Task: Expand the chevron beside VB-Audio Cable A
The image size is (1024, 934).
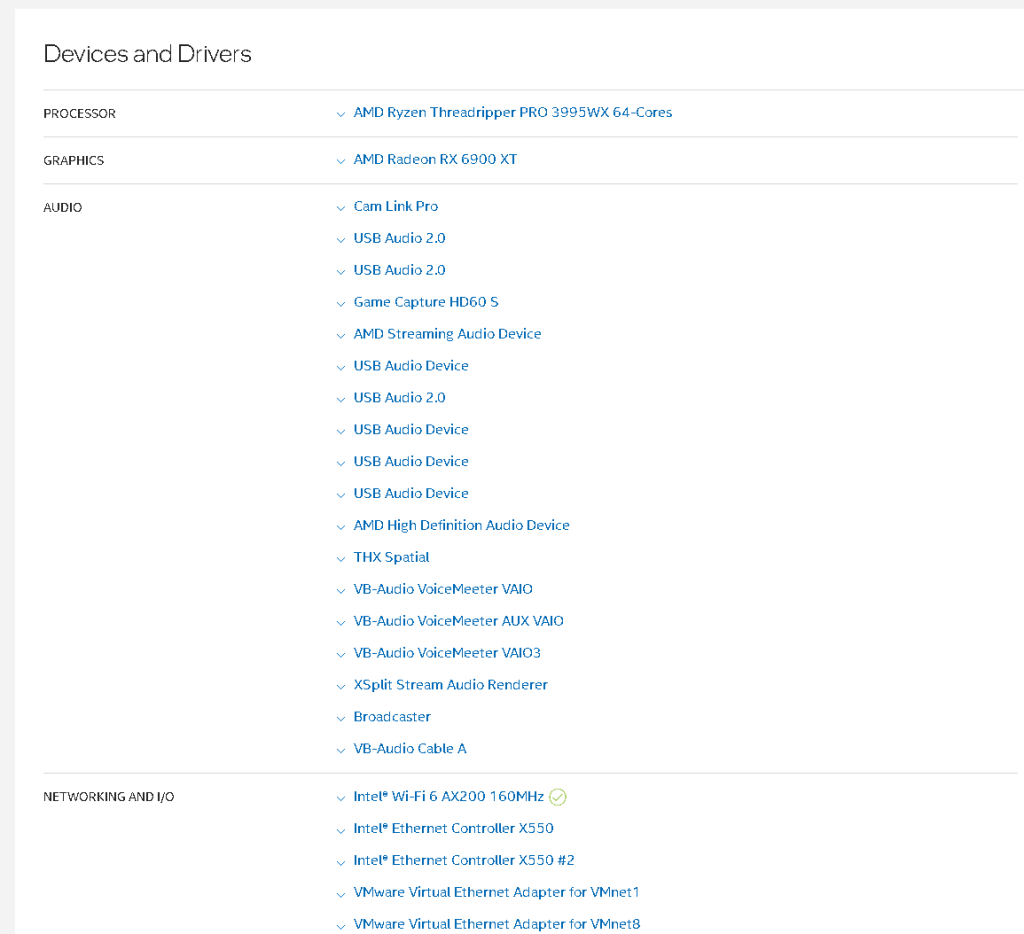Action: (x=340, y=750)
